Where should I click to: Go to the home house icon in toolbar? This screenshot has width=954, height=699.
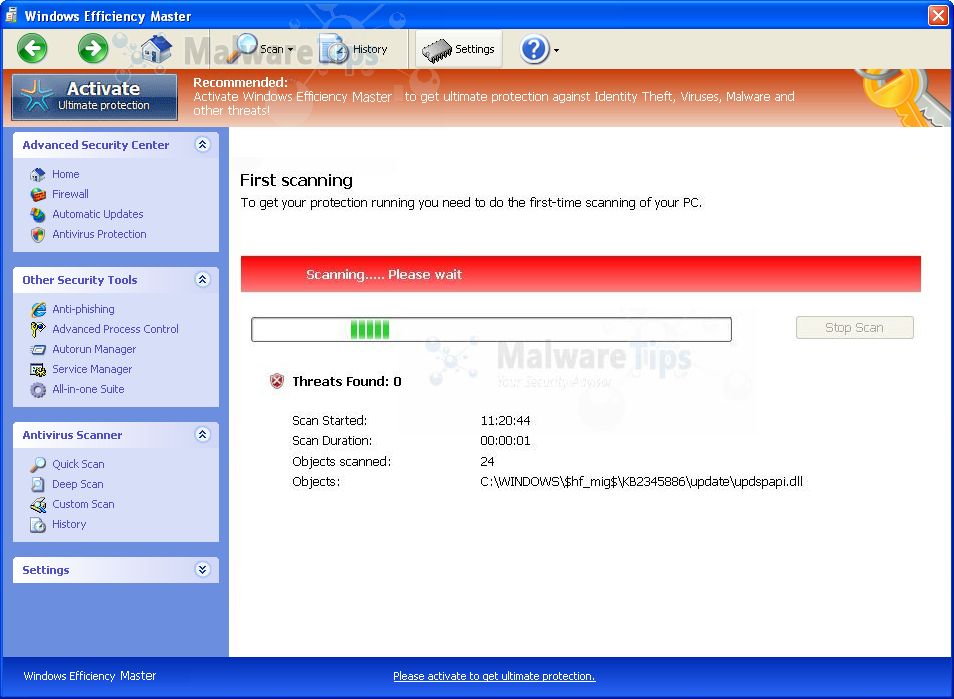click(156, 48)
